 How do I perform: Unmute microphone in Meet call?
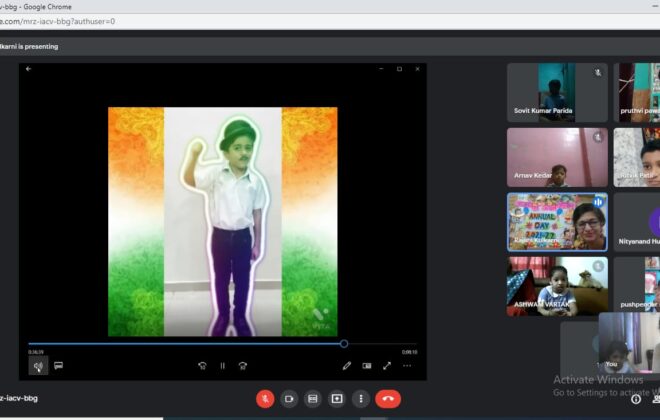point(265,399)
